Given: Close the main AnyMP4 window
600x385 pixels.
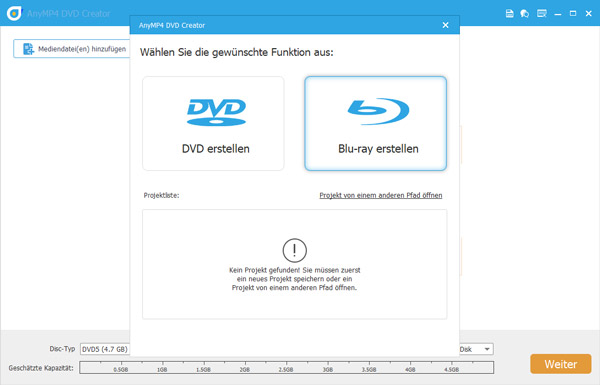Looking at the screenshot, I should (x=589, y=13).
